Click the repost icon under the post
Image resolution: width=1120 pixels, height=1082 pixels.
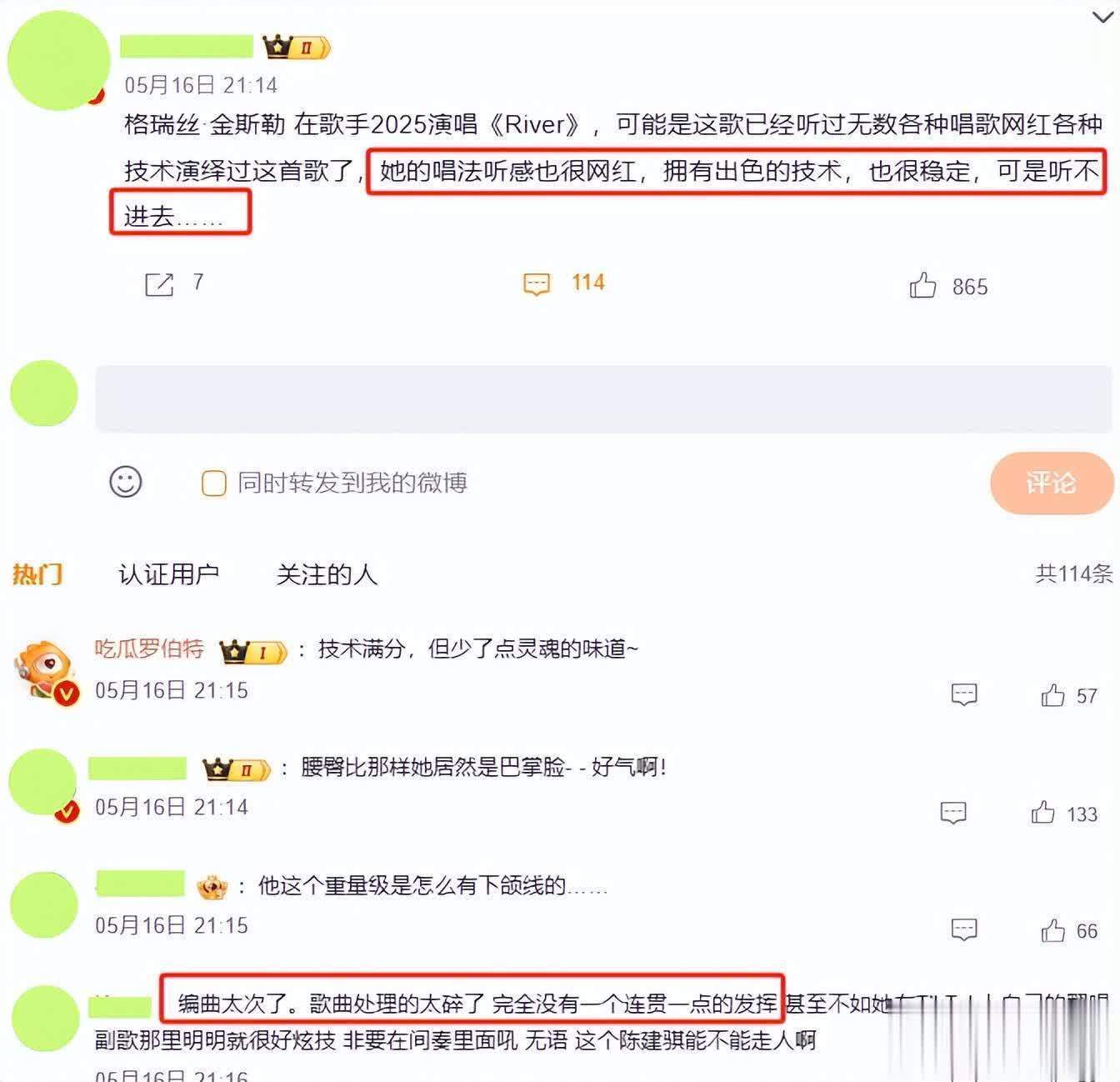(x=158, y=284)
